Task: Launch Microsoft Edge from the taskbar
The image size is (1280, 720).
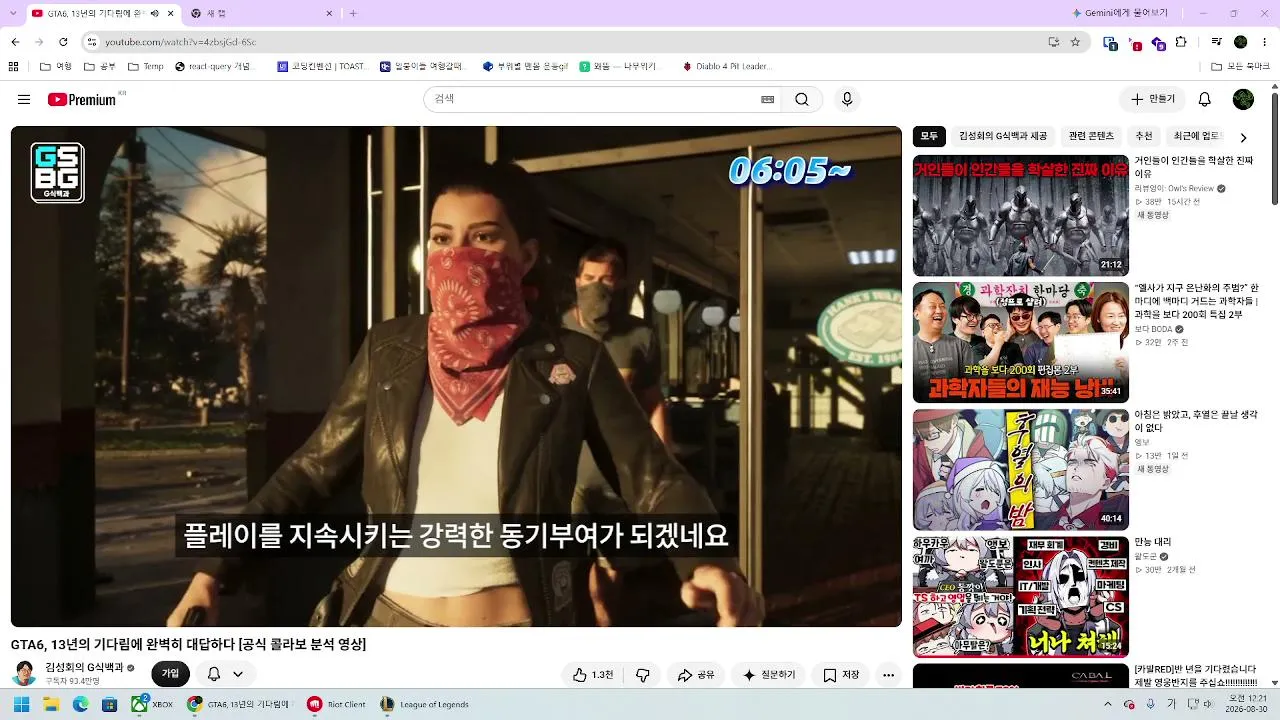Action: 80,704
